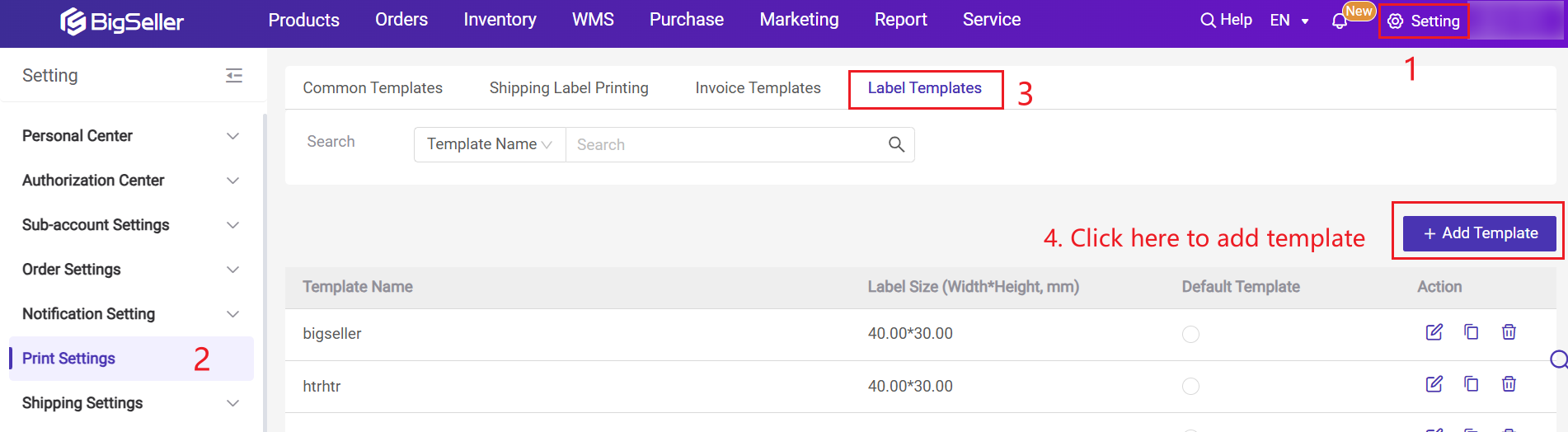The width and height of the screenshot is (1568, 432).
Task: Click the Add Template button
Action: (x=1479, y=233)
